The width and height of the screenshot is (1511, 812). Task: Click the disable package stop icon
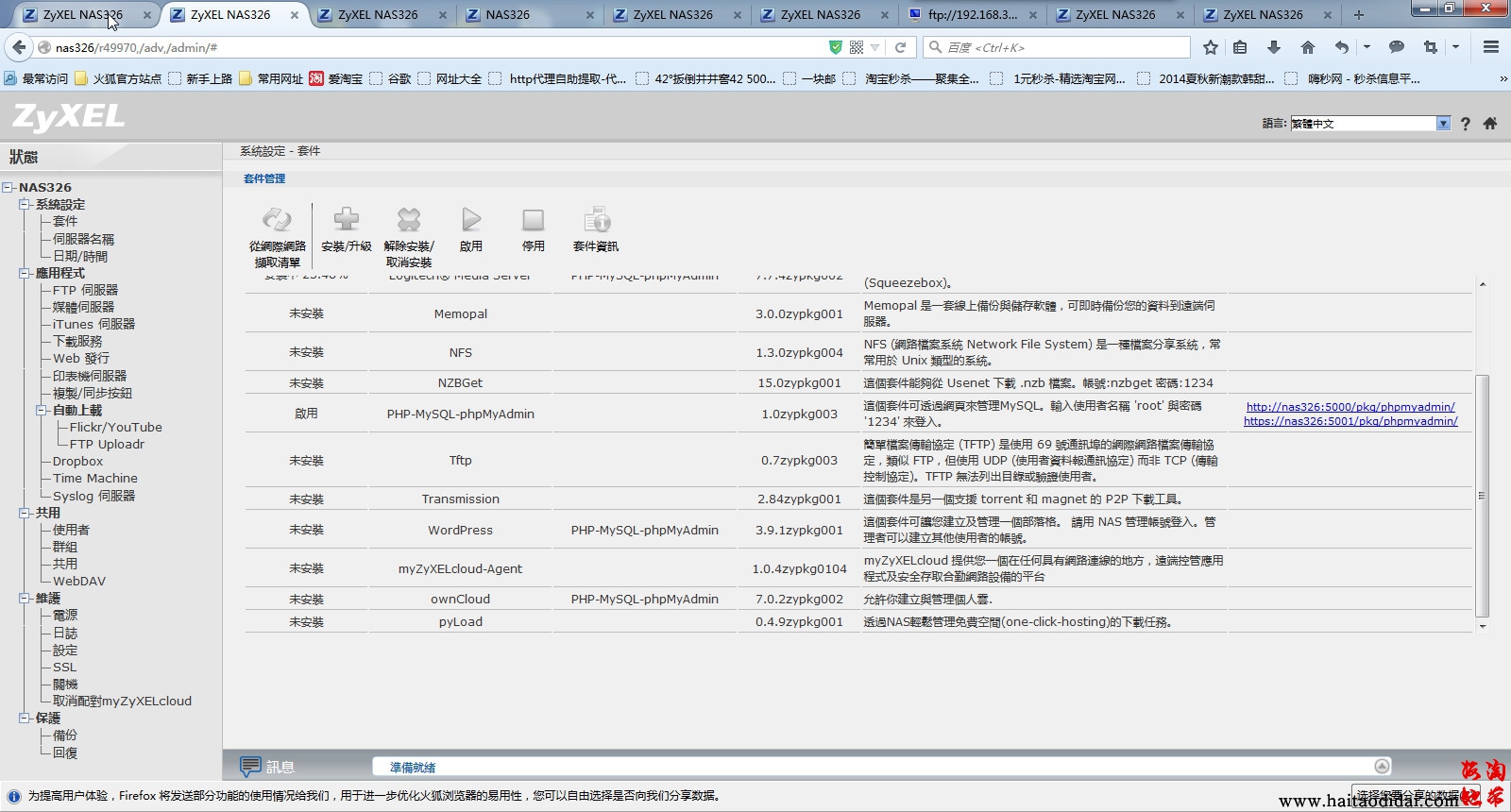[x=534, y=221]
